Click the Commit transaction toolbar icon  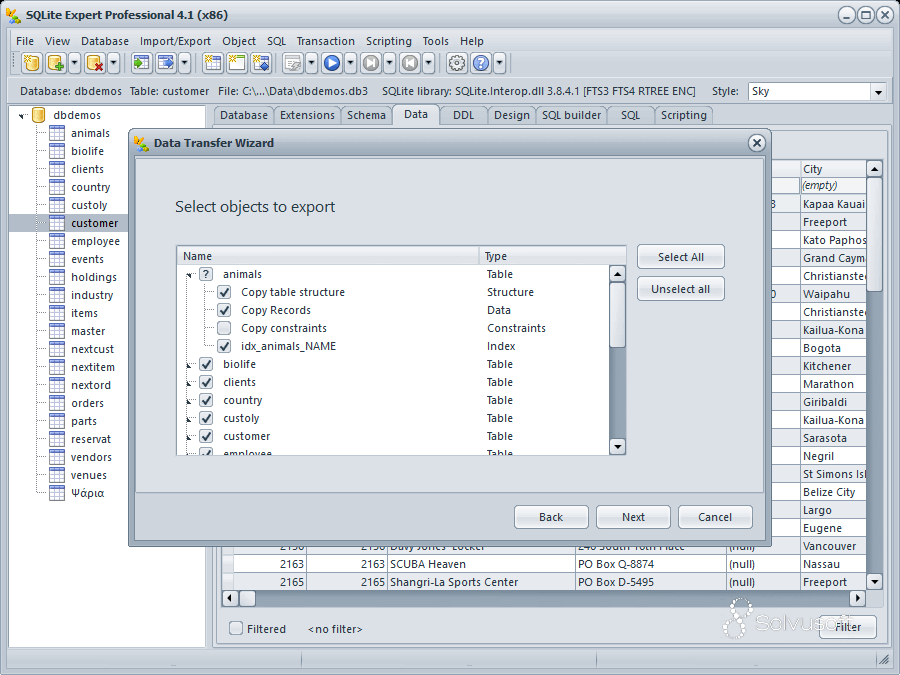click(371, 63)
